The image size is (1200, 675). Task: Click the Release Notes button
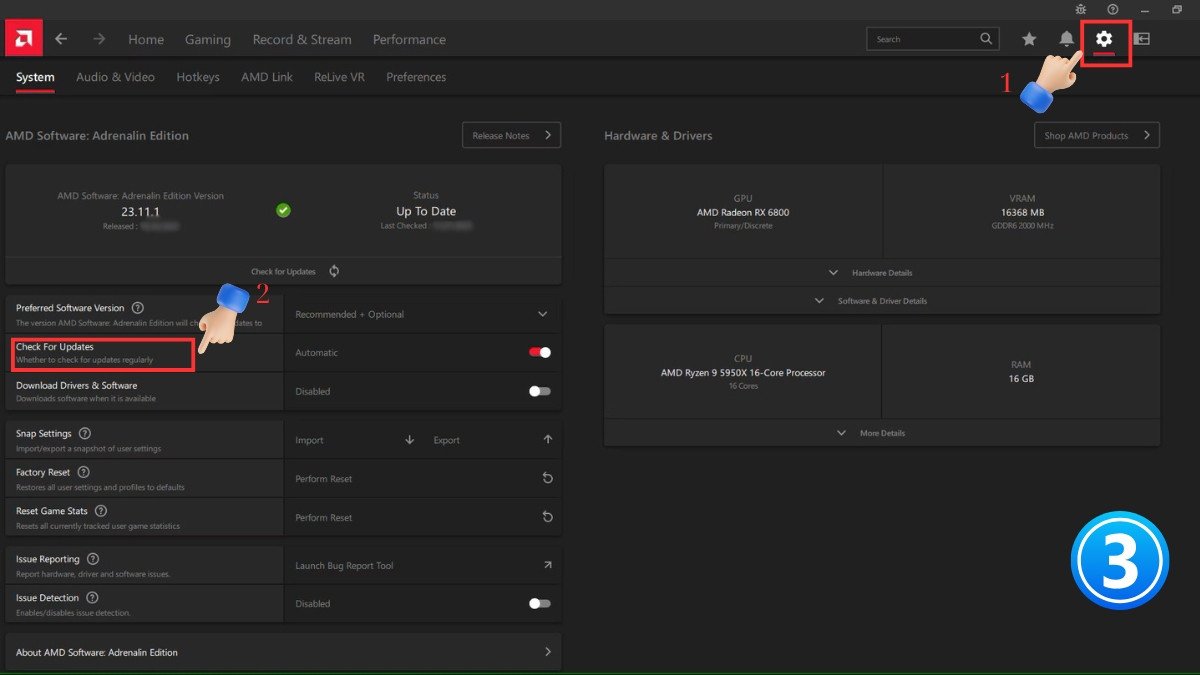511,135
